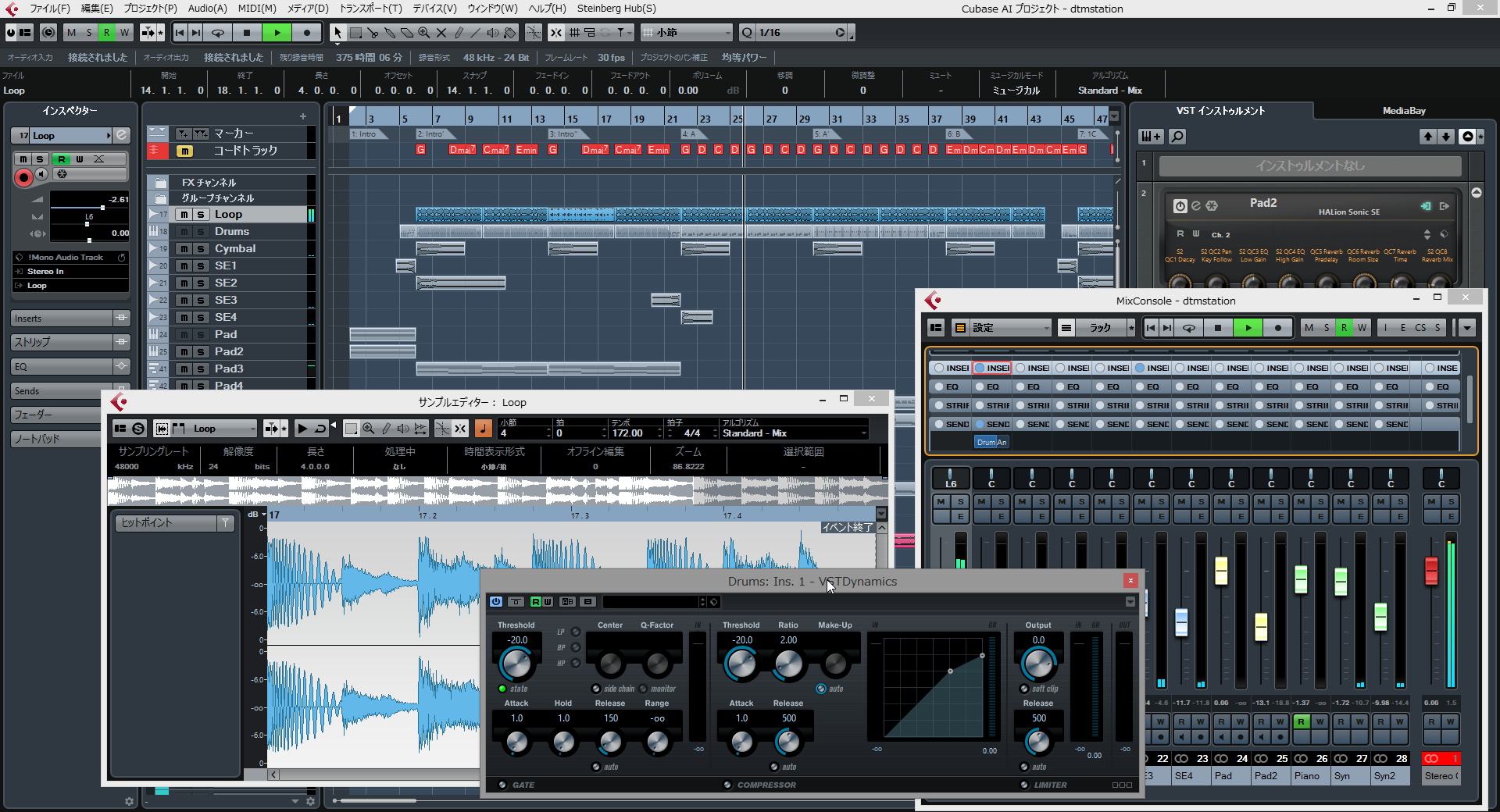Image resolution: width=1500 pixels, height=812 pixels.
Task: Click Sample Editor audition play button
Action: (302, 429)
